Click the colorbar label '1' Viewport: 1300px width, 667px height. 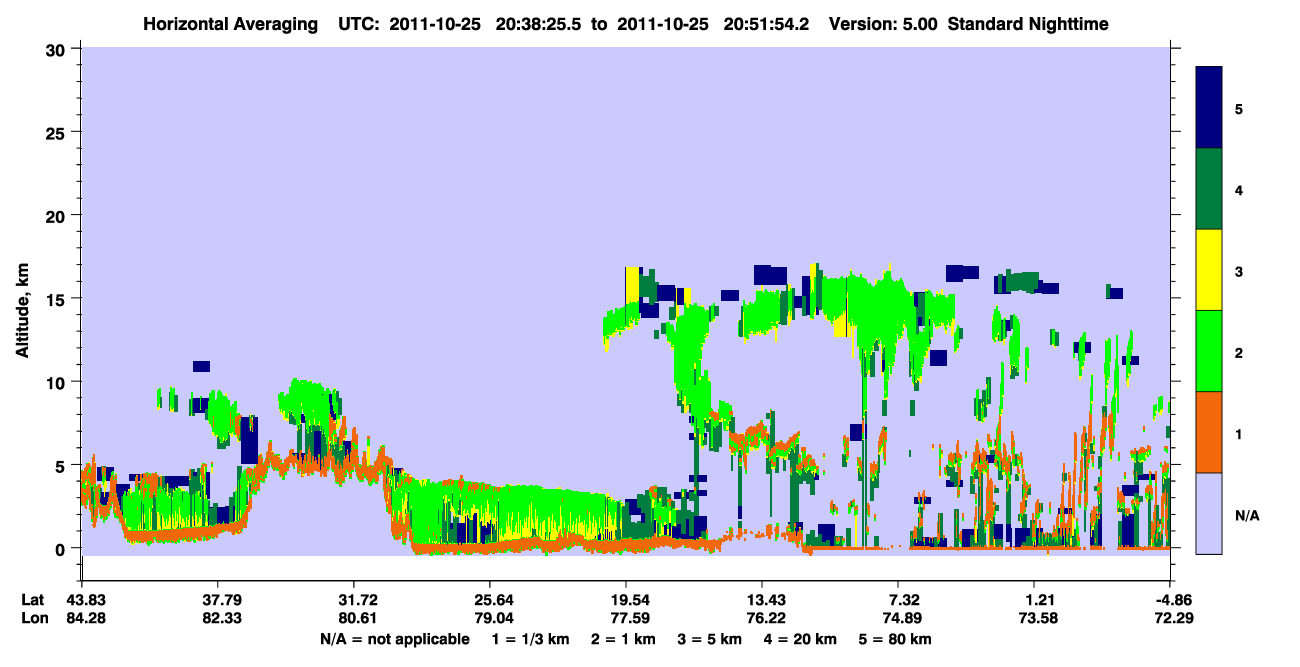click(1238, 433)
